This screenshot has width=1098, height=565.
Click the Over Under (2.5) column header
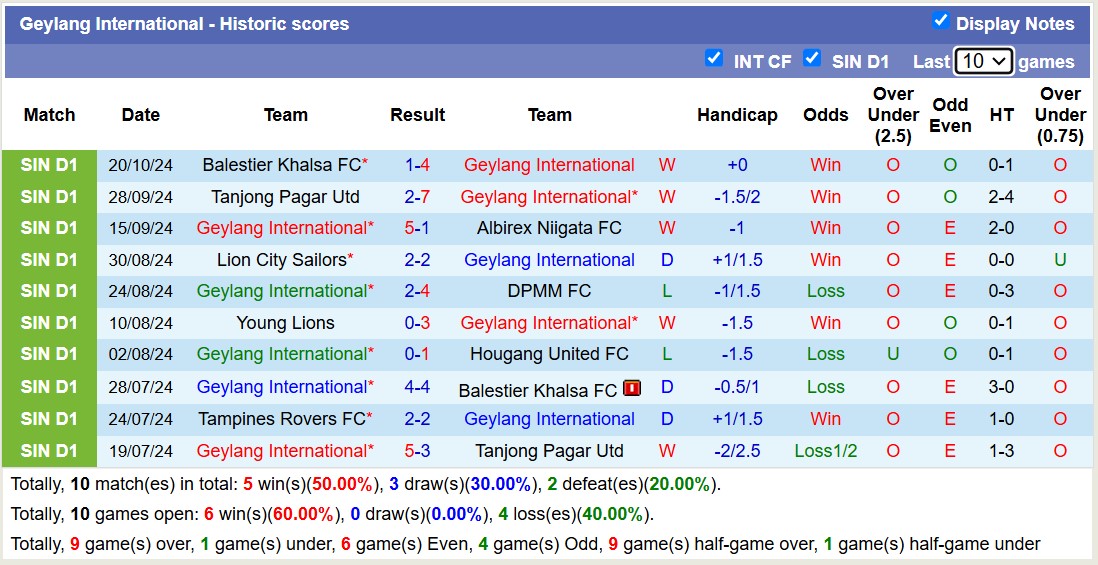(893, 115)
